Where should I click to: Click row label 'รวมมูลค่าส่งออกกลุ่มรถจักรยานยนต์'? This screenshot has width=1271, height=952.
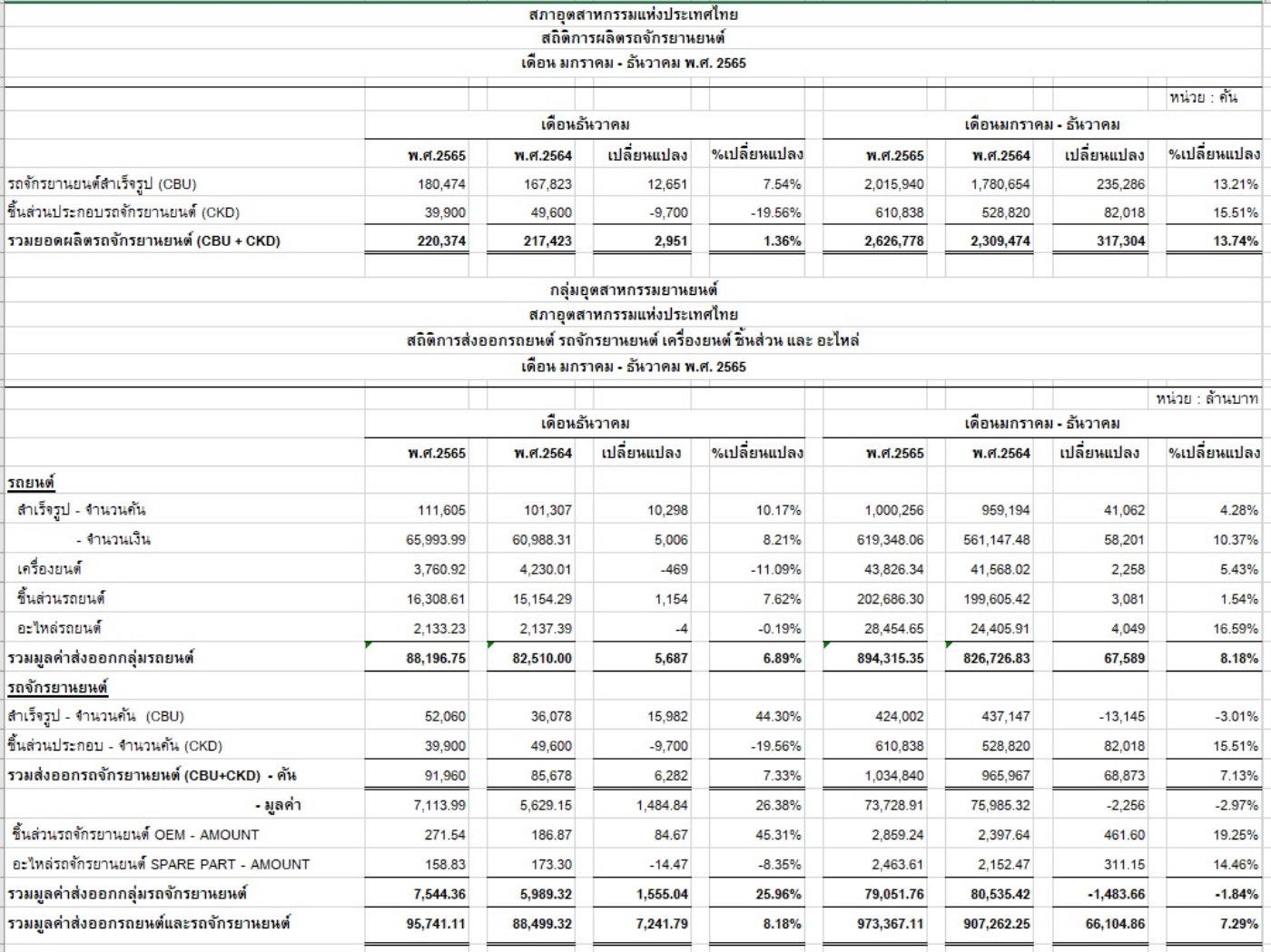127,894
